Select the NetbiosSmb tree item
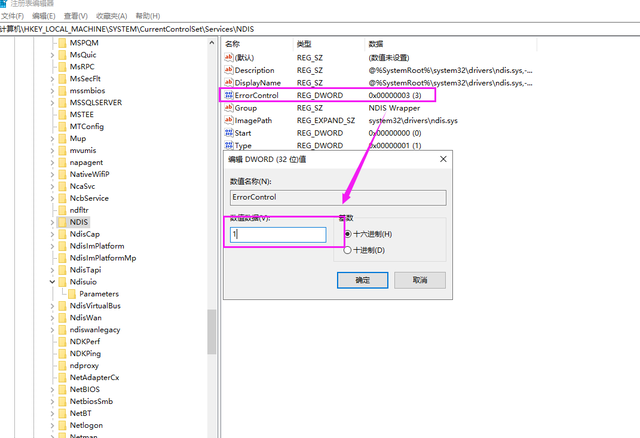The height and width of the screenshot is (438, 640). (x=91, y=401)
